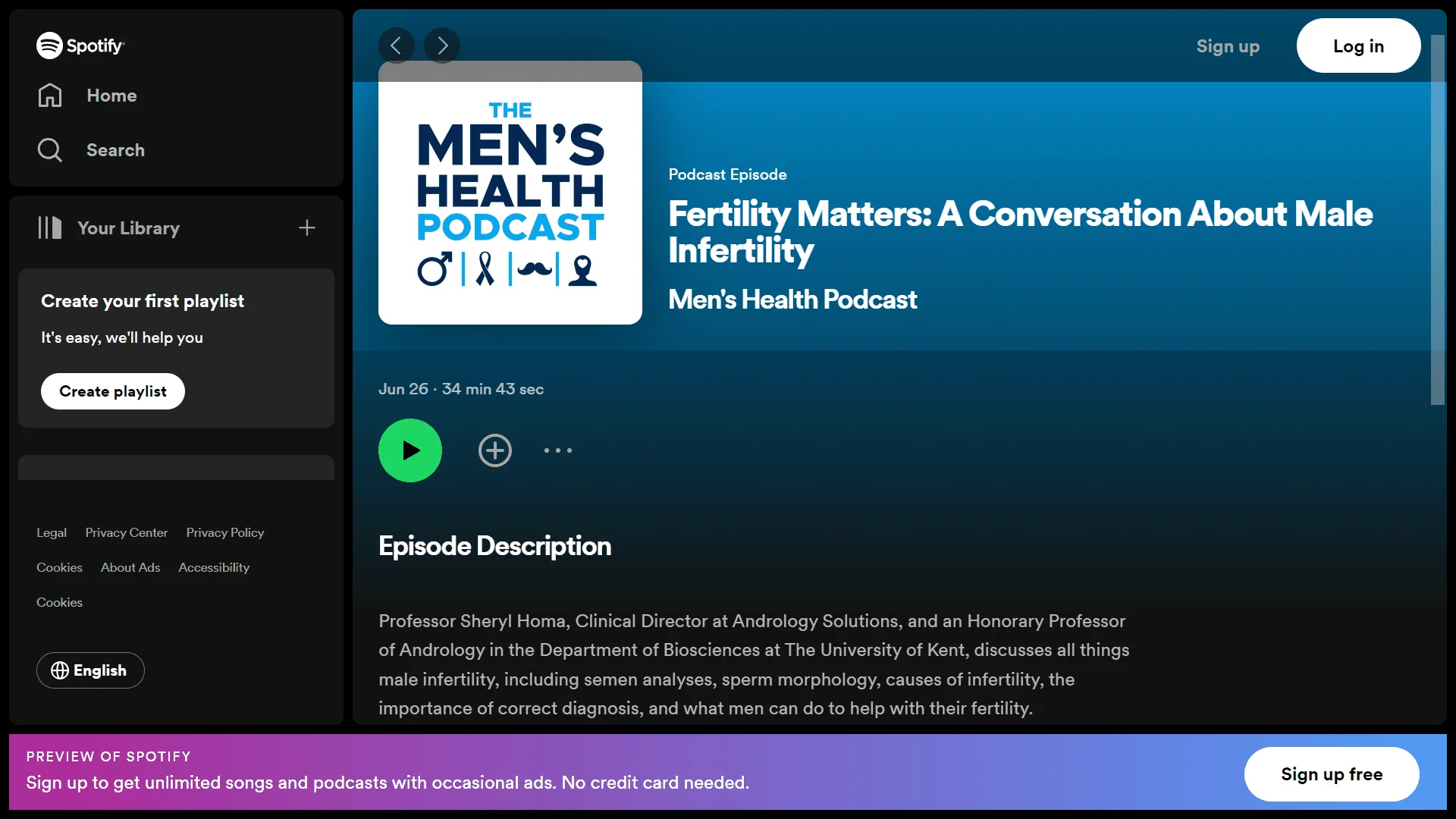Open the Cookies link below About Ads
1456x819 pixels.
pos(59,602)
